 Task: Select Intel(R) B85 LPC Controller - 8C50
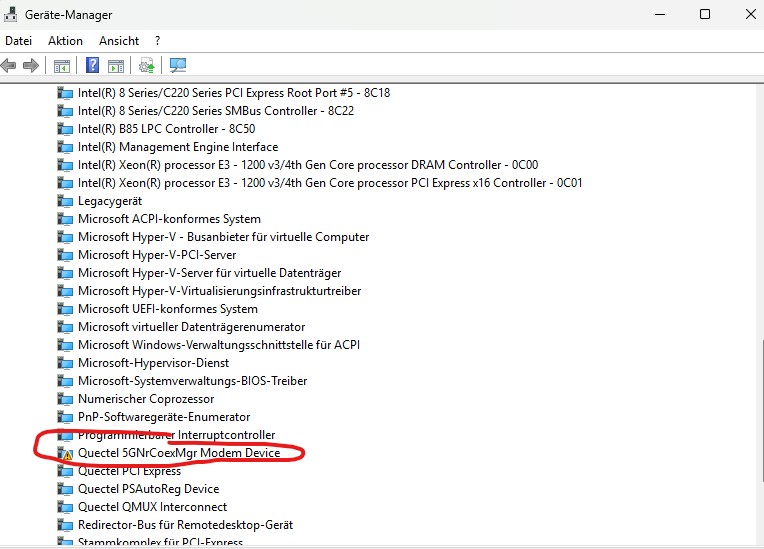click(167, 129)
